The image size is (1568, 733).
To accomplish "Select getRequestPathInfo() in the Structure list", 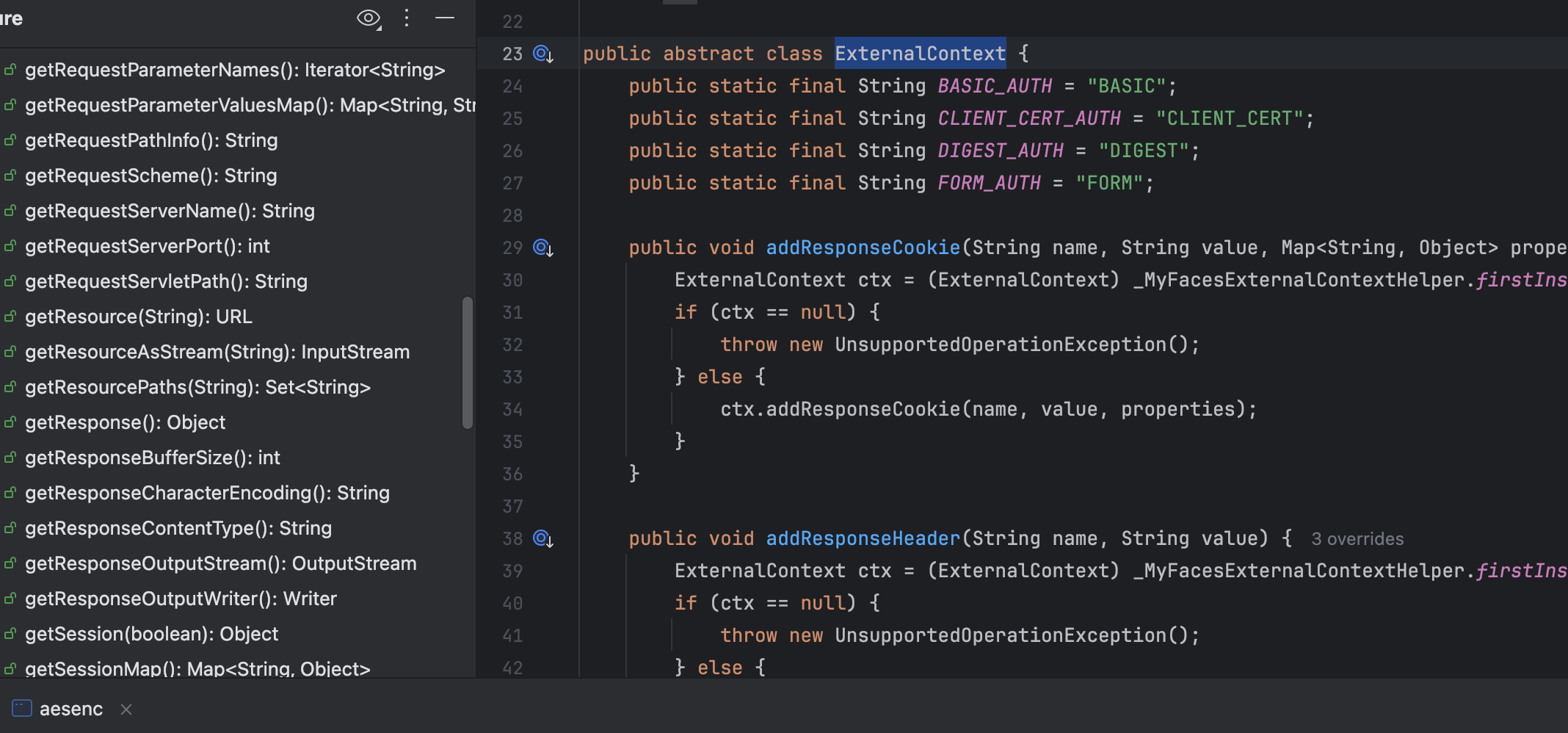I will [150, 141].
